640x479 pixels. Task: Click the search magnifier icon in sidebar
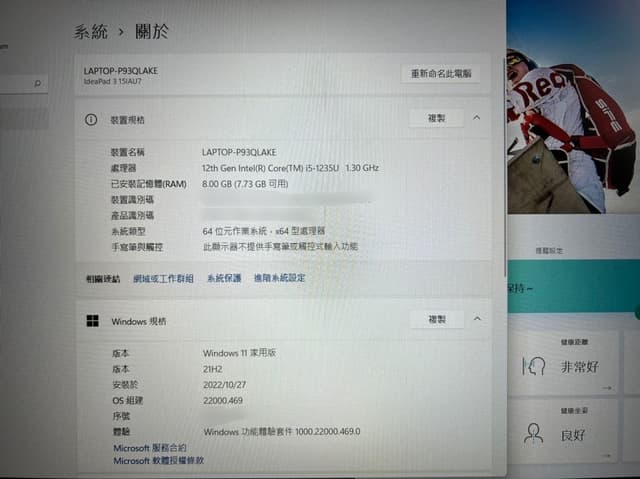[38, 84]
